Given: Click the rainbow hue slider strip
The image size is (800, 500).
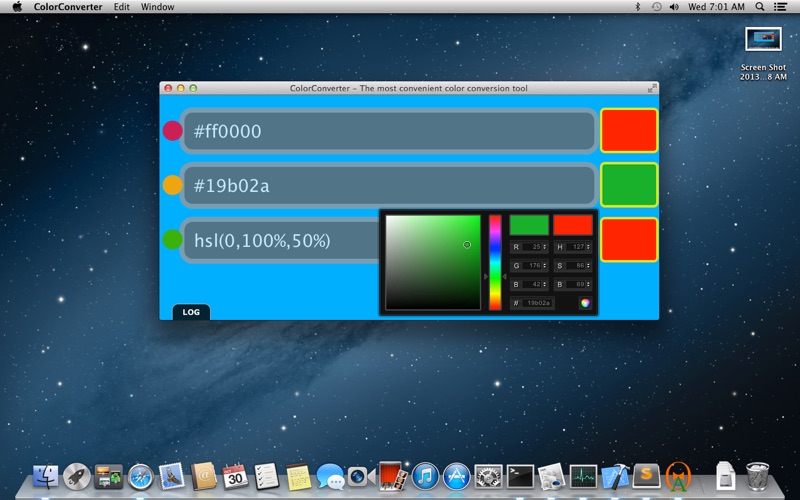Looking at the screenshot, I should (495, 262).
